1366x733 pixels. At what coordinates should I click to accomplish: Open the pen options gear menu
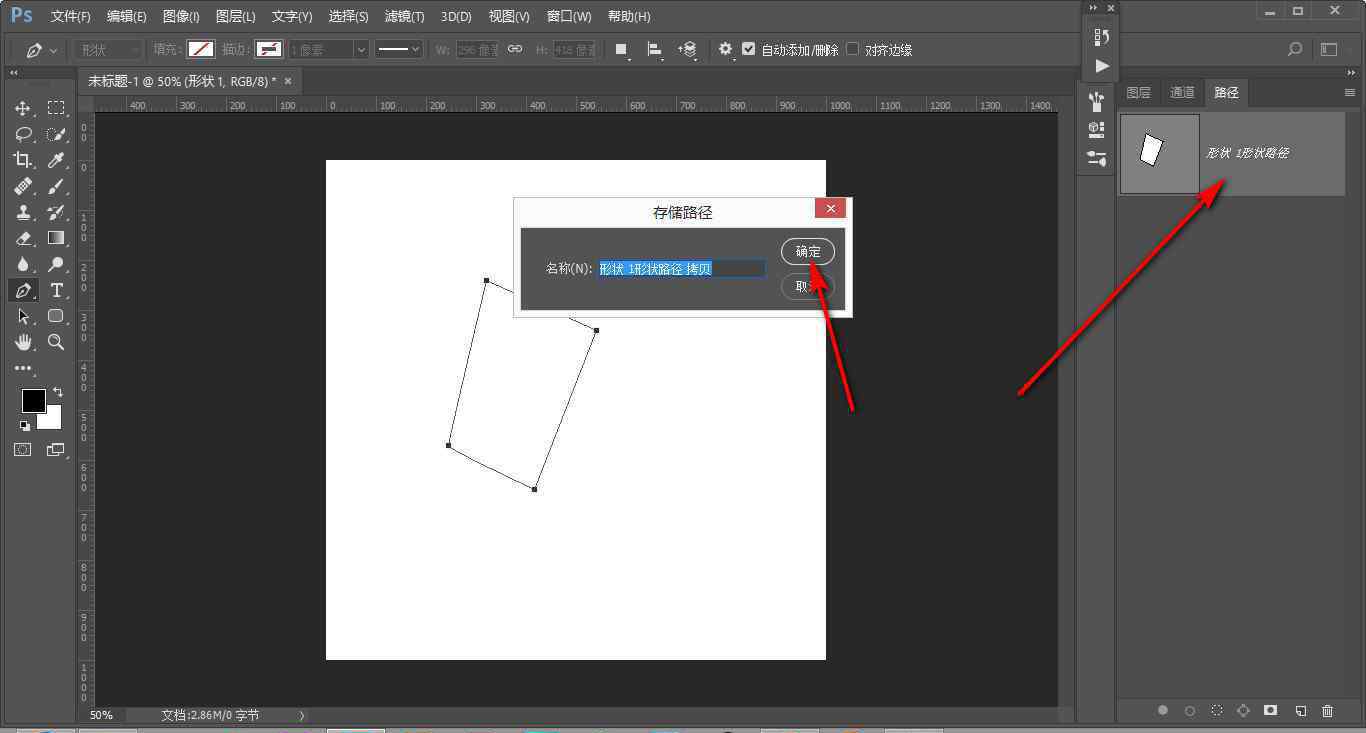726,49
